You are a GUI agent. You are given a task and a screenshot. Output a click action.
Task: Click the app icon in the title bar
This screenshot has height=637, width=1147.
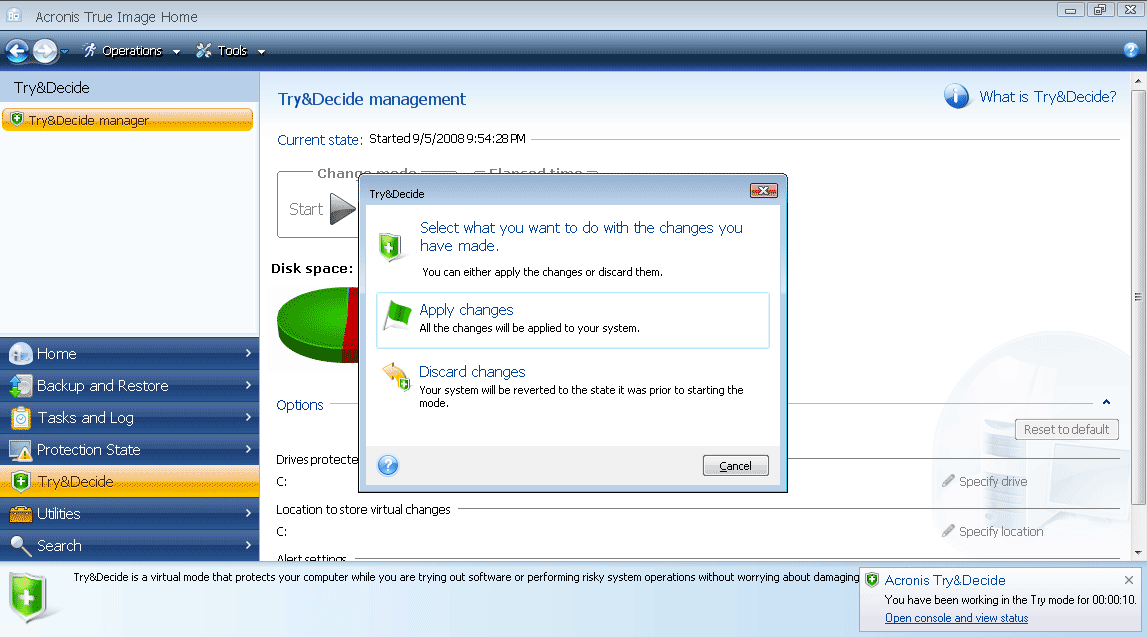pyautogui.click(x=14, y=15)
